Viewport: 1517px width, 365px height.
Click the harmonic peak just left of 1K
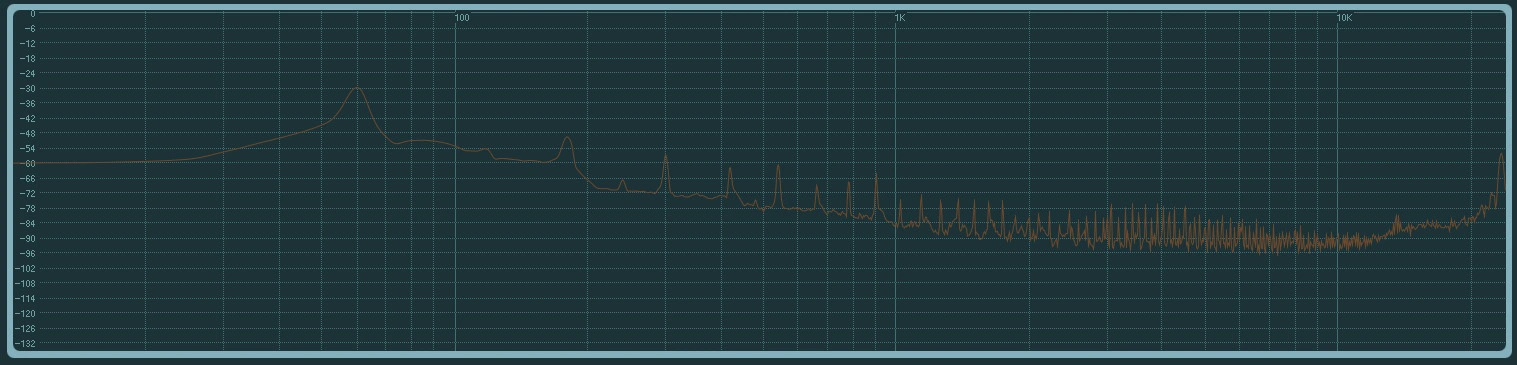pos(877,174)
